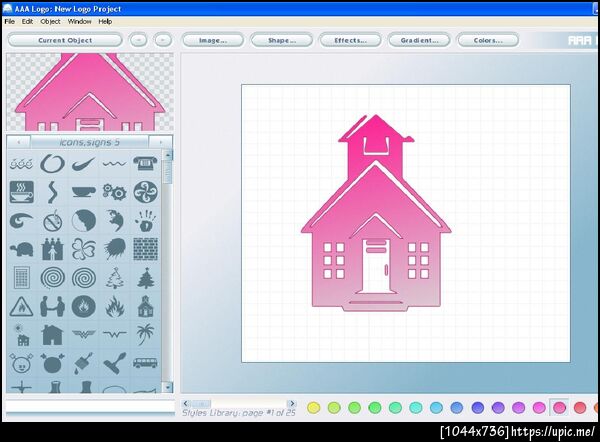Click the minus button beside Current Object

pos(138,40)
